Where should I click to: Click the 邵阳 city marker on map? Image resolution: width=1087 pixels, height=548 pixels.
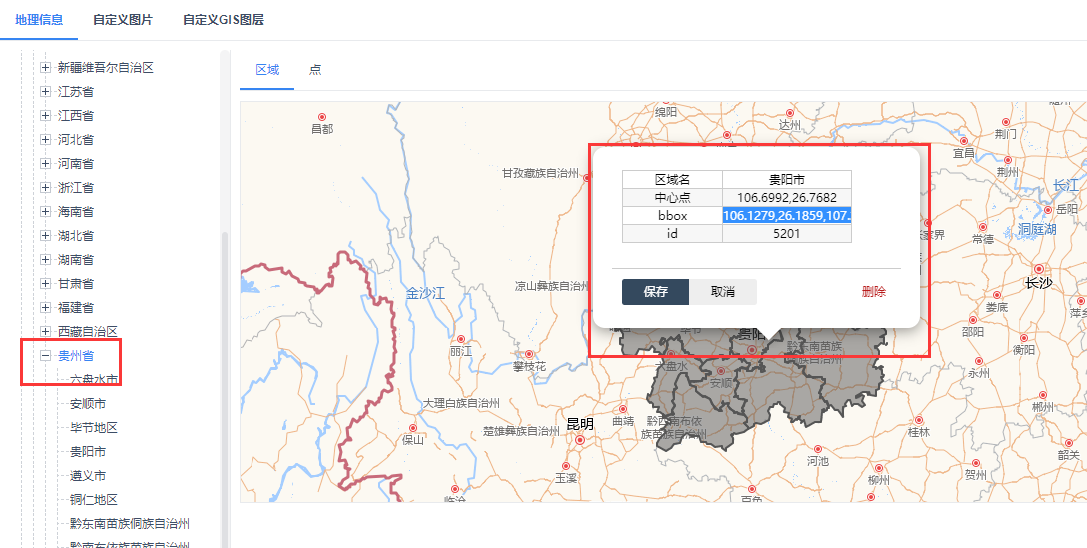tap(972, 320)
